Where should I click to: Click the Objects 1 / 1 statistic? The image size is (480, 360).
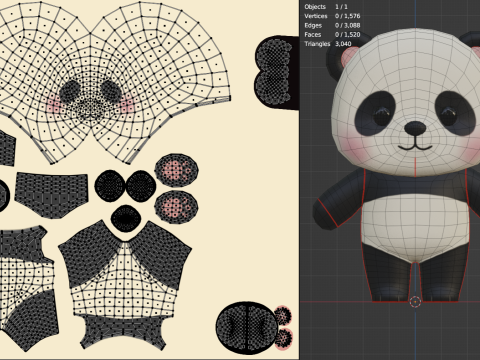pyautogui.click(x=326, y=7)
